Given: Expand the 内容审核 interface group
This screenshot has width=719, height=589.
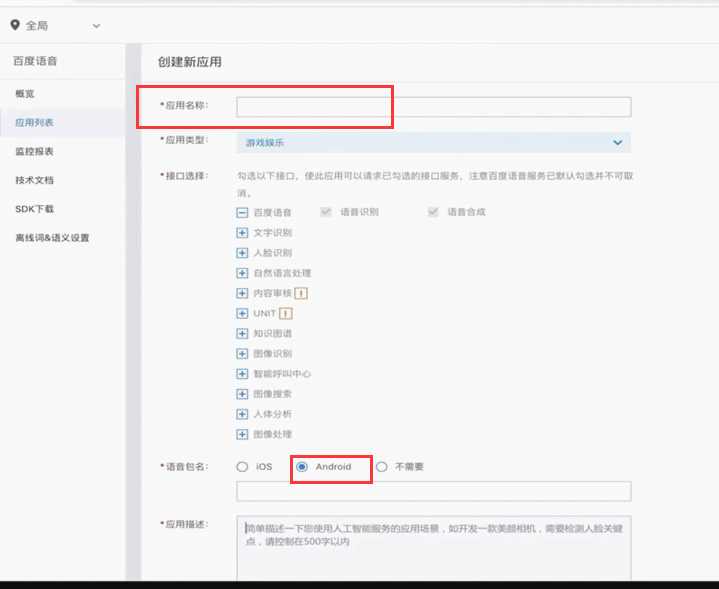Looking at the screenshot, I should tap(242, 293).
